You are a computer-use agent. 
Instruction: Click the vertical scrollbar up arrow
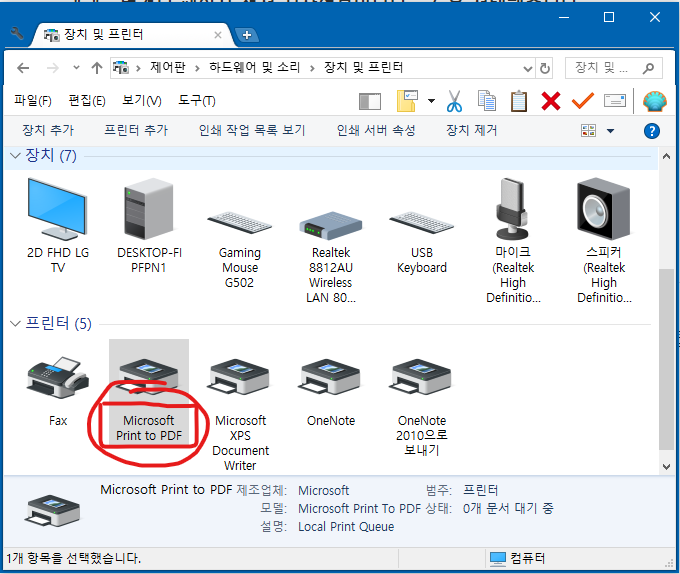point(667,157)
